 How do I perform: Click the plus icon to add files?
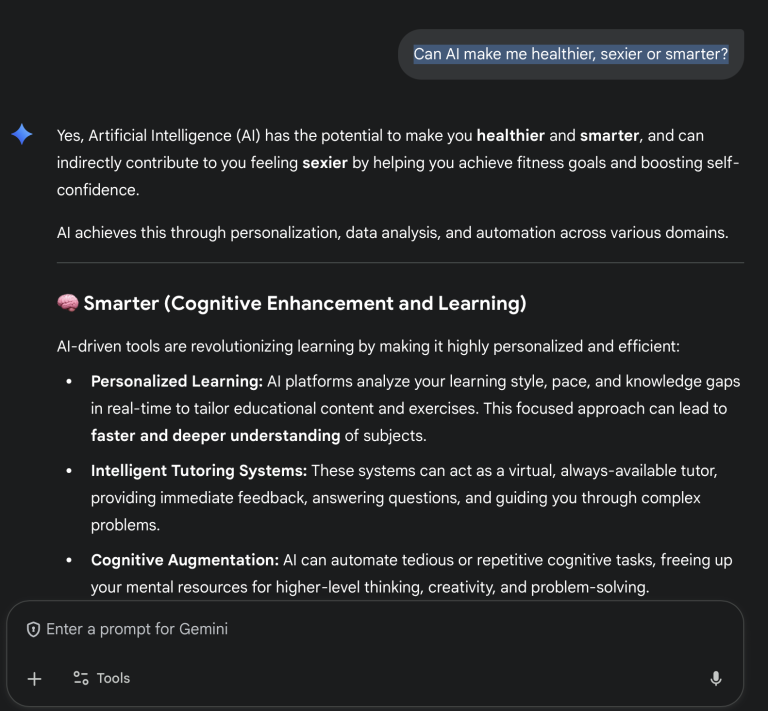[x=34, y=678]
